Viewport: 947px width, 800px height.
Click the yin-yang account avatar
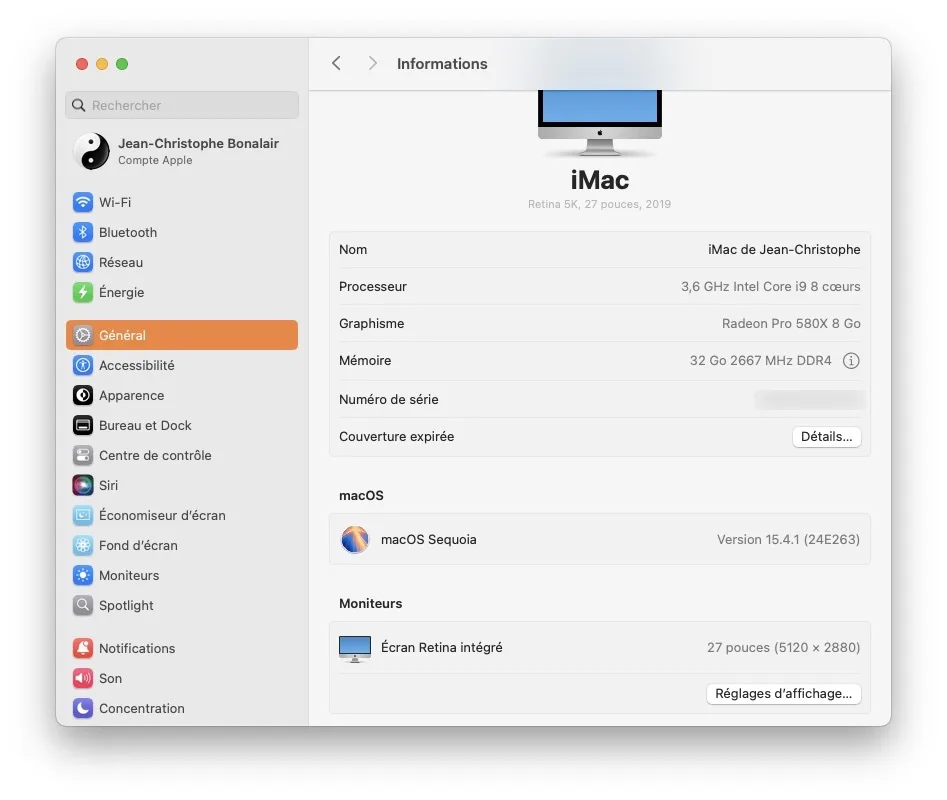92,151
